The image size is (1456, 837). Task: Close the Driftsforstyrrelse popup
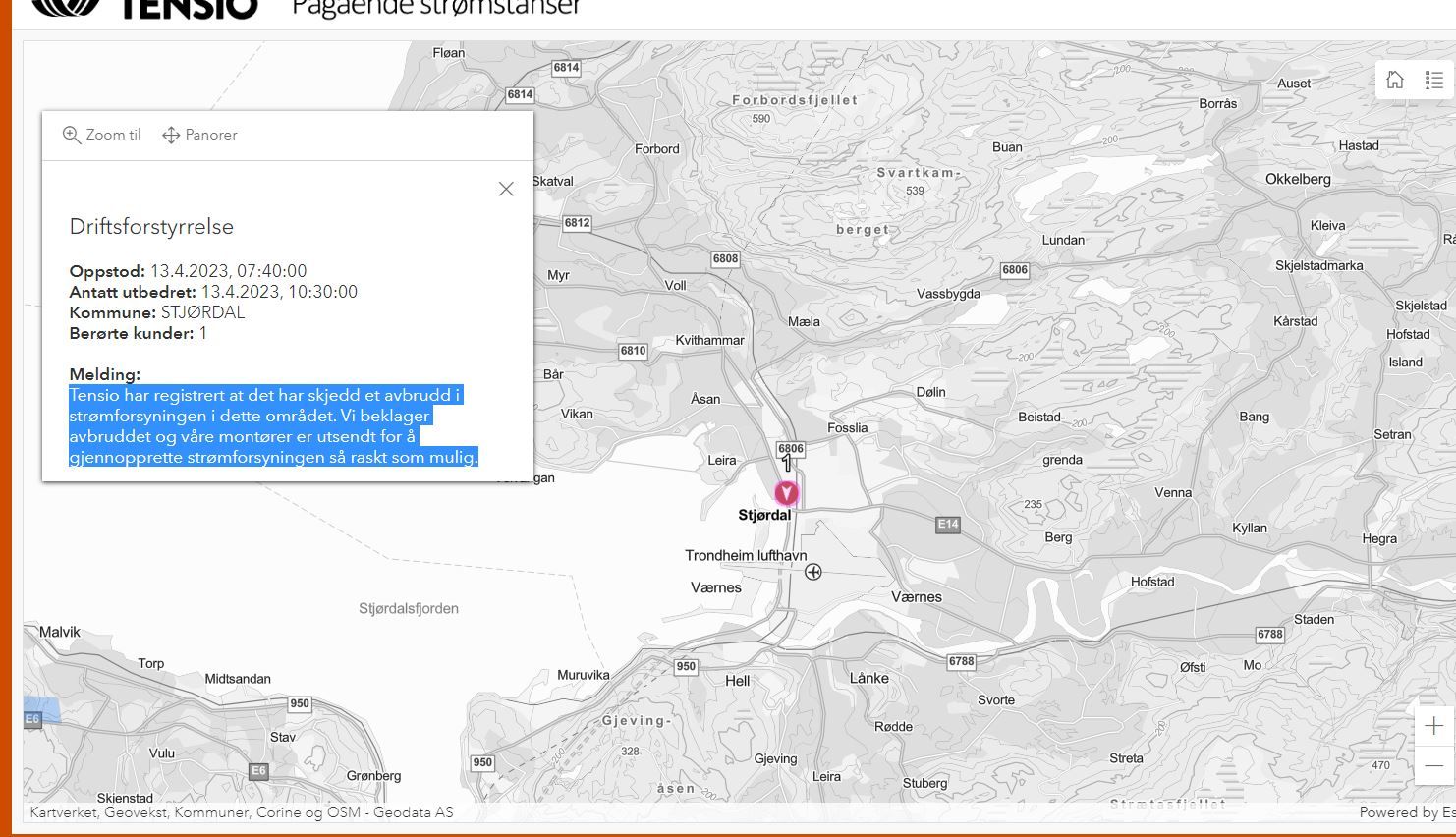(x=506, y=189)
